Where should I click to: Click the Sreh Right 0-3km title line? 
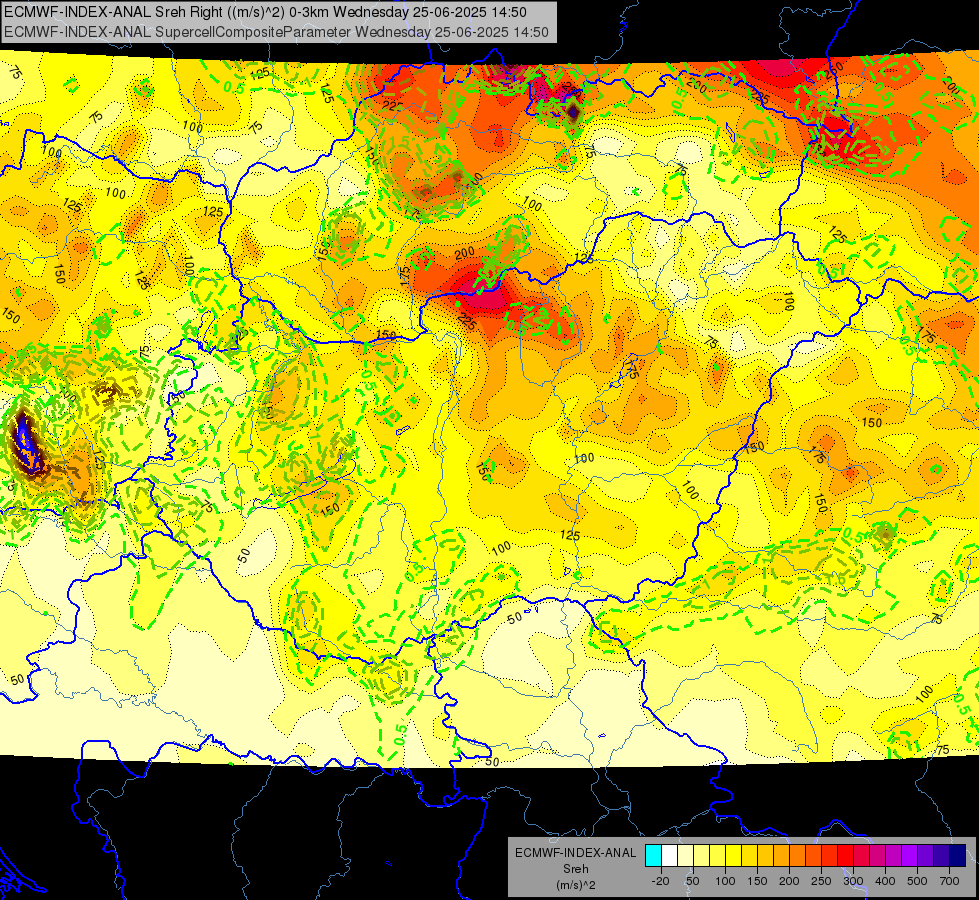265,12
